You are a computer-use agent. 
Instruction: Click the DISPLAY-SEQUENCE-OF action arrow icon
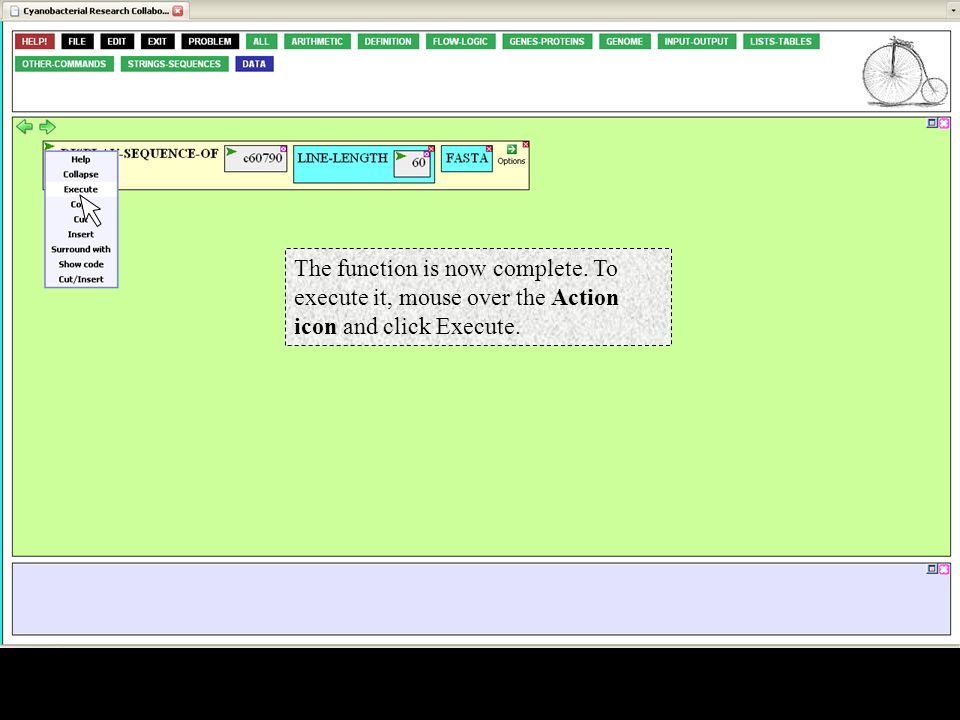[50, 147]
